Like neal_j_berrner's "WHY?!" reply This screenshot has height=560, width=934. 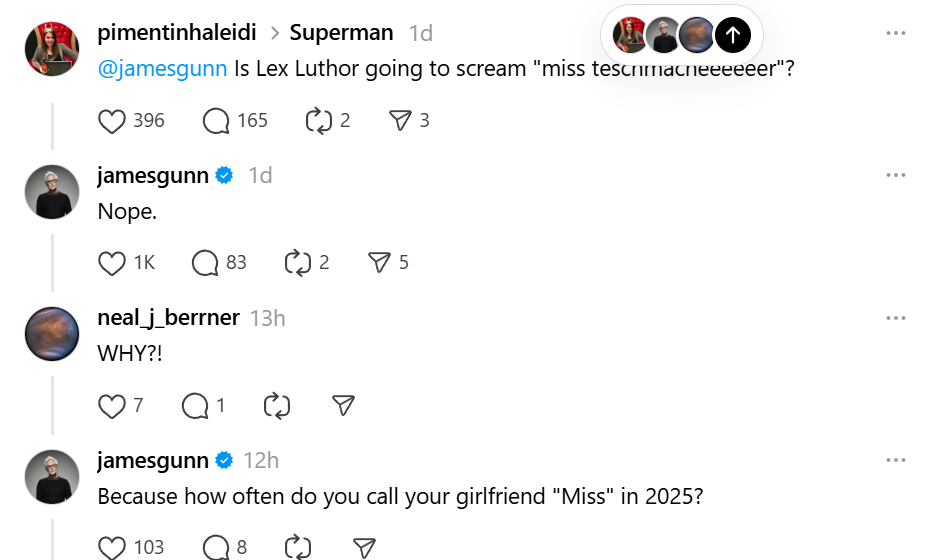pos(112,406)
